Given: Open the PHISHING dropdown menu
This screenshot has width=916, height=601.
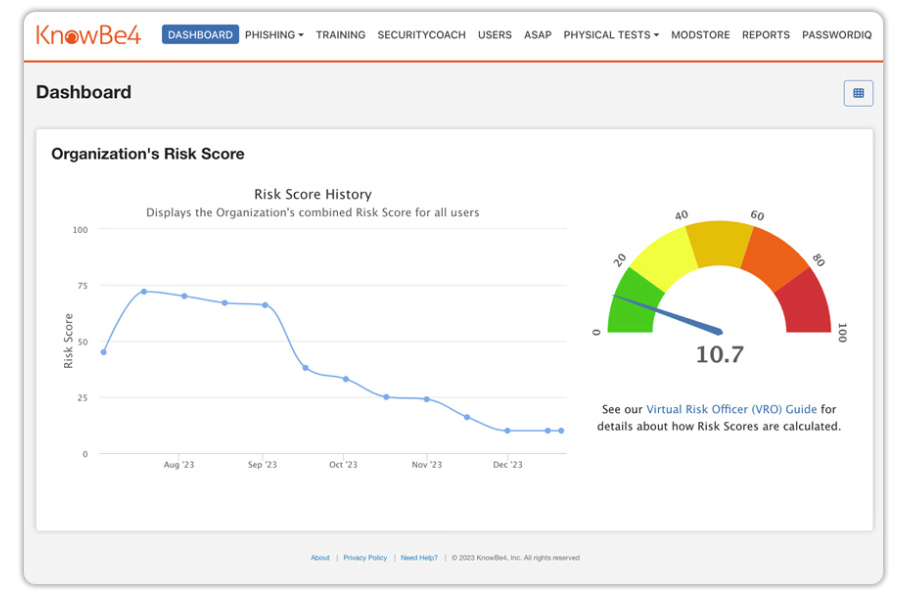Looking at the screenshot, I should [269, 34].
